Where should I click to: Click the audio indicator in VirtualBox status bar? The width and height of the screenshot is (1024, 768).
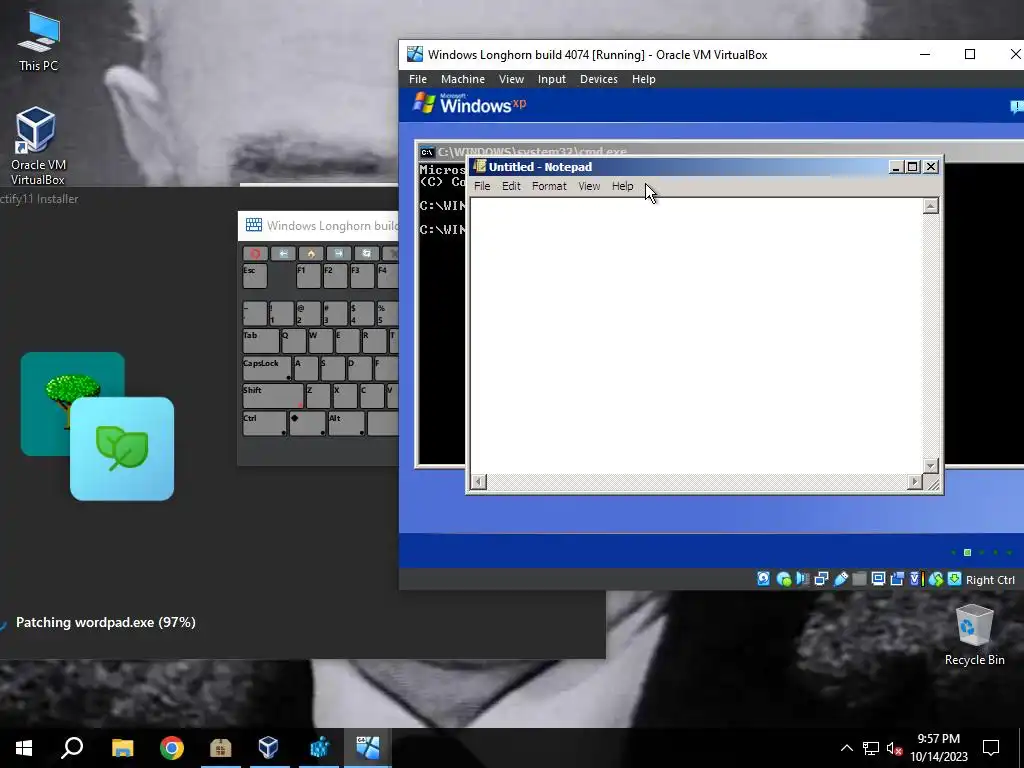click(803, 579)
